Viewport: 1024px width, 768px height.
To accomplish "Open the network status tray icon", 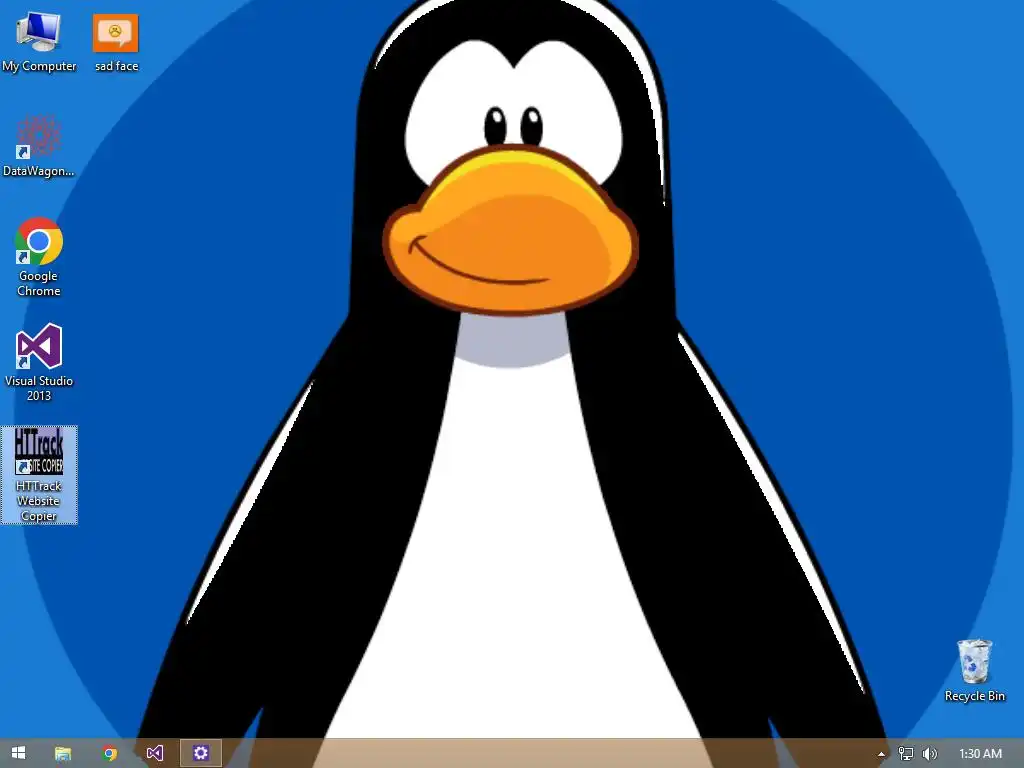I will [x=905, y=754].
